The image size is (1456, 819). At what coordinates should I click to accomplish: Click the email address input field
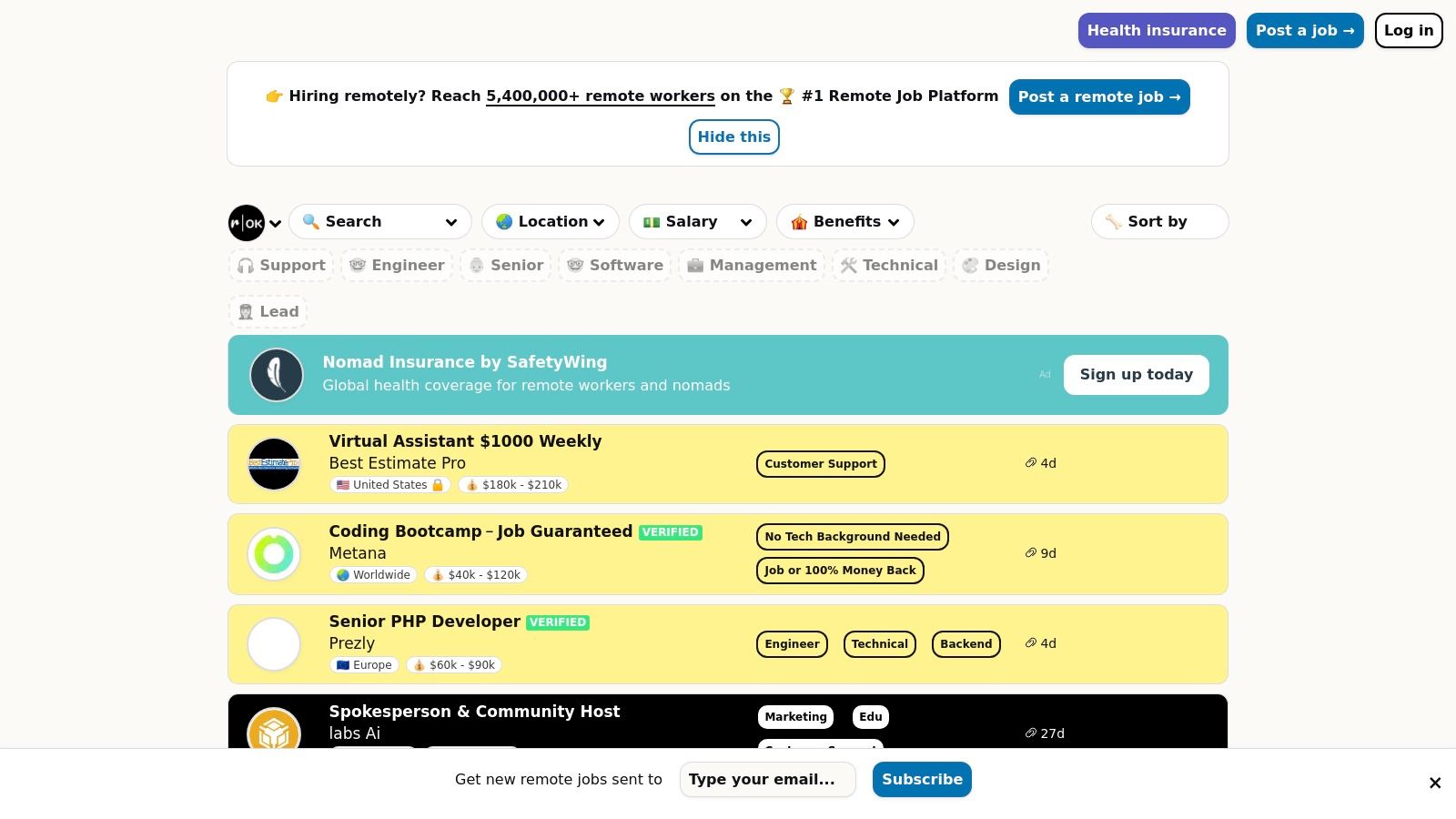[x=767, y=780]
